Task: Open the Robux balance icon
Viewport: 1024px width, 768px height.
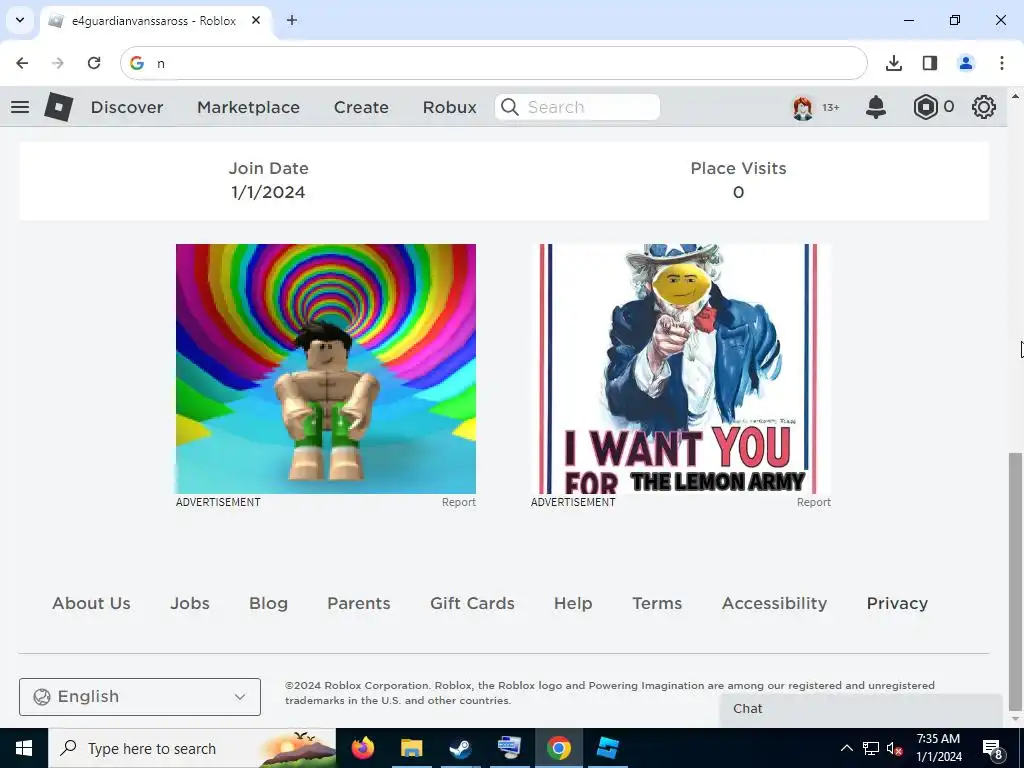Action: 925,107
